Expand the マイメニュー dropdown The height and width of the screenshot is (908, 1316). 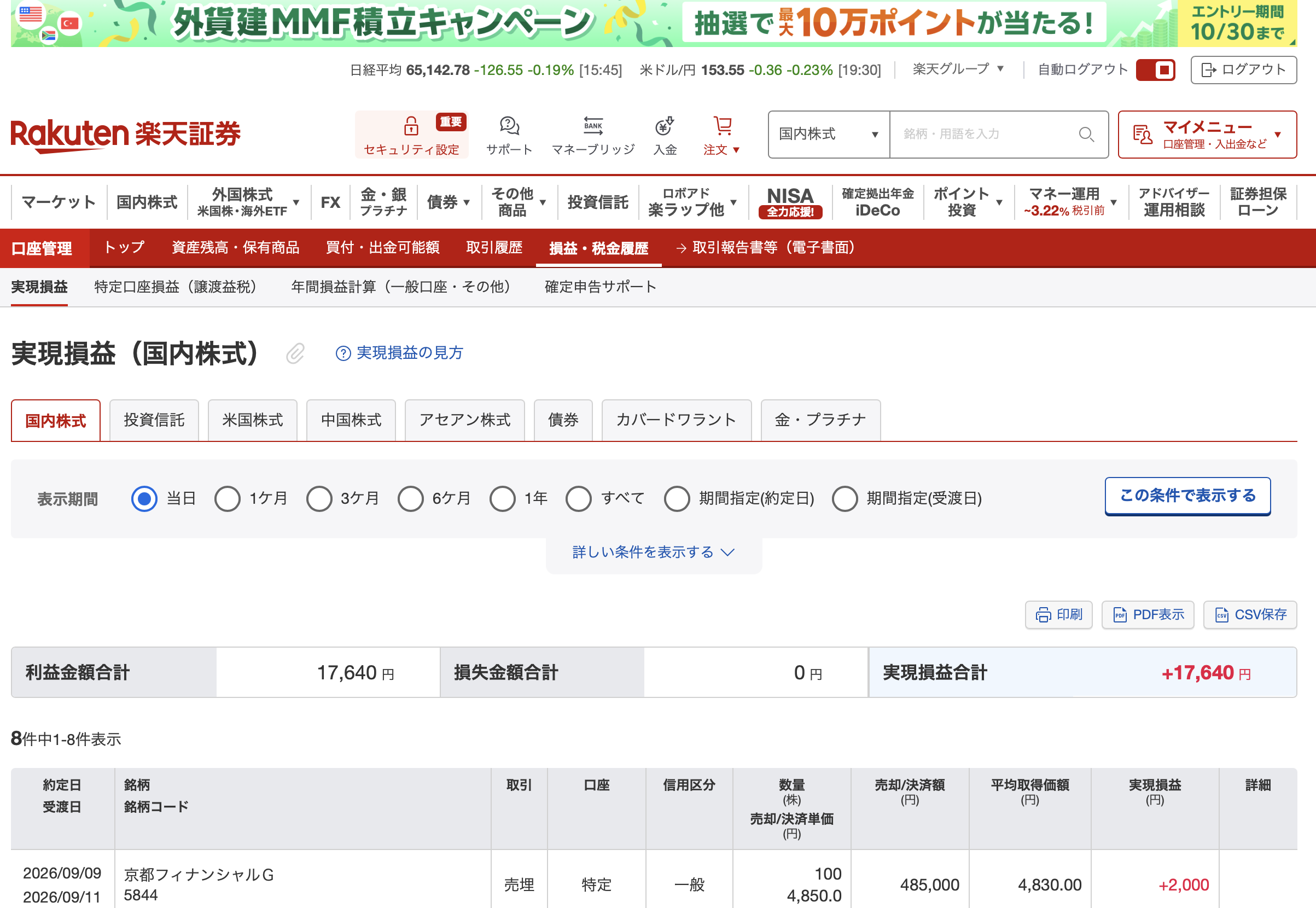pyautogui.click(x=1207, y=134)
